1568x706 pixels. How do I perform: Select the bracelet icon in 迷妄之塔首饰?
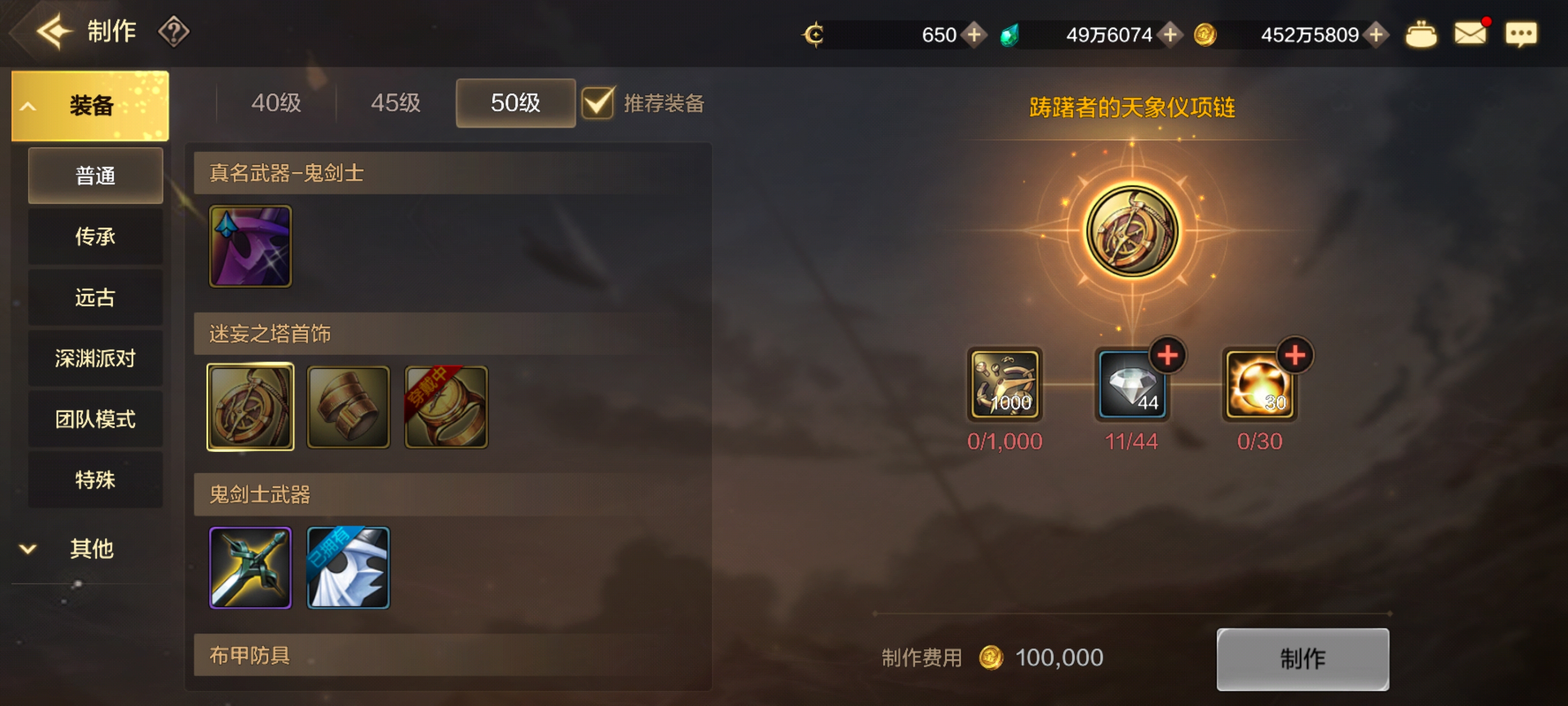(347, 407)
